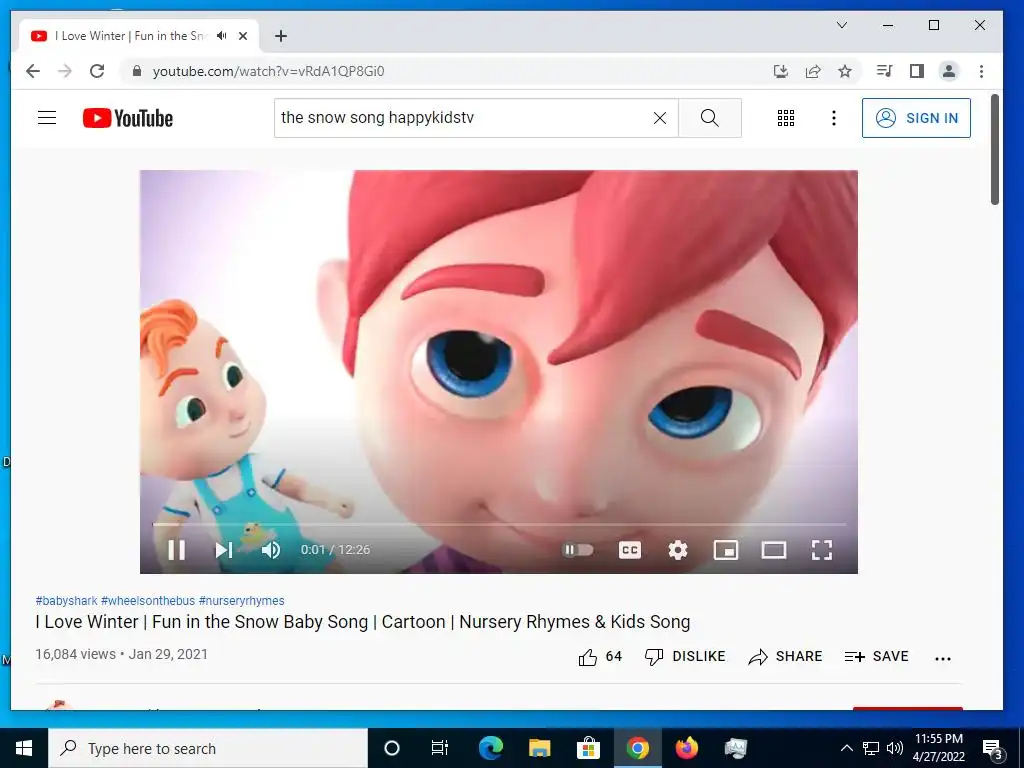Select the I Love Winter tab
The width and height of the screenshot is (1024, 768).
[138, 36]
